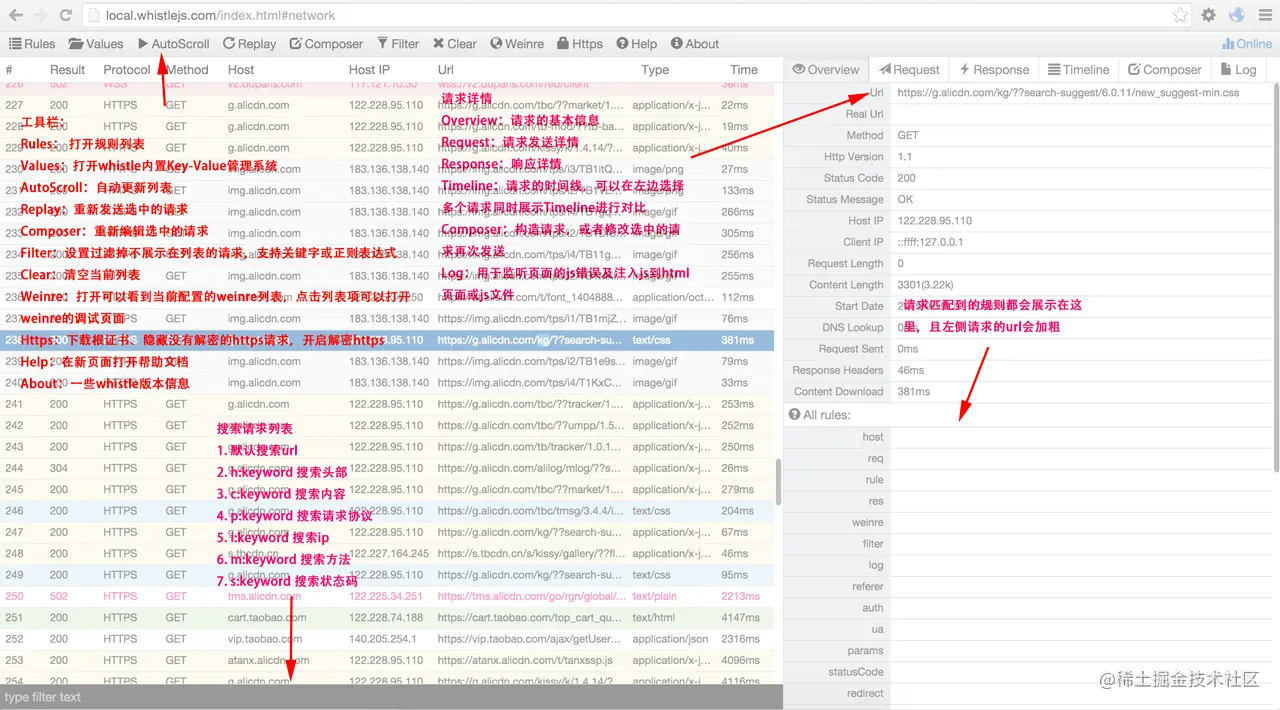
Task: Reload the page in the browser
Action: [66, 15]
